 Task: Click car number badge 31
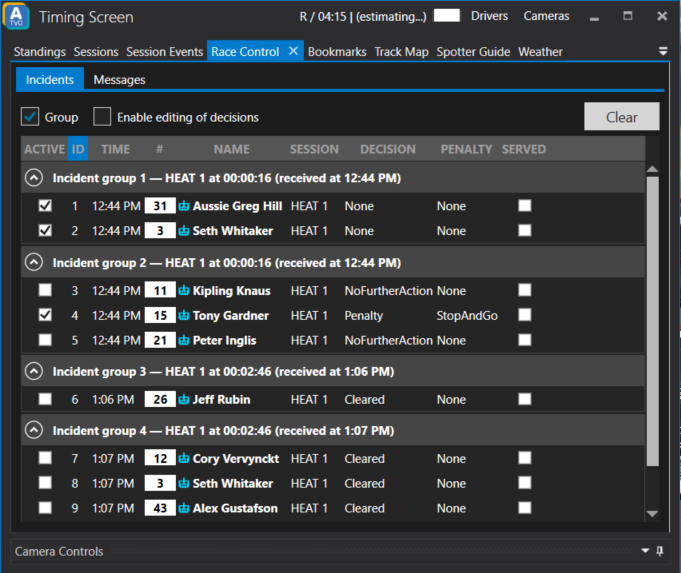(x=160, y=206)
